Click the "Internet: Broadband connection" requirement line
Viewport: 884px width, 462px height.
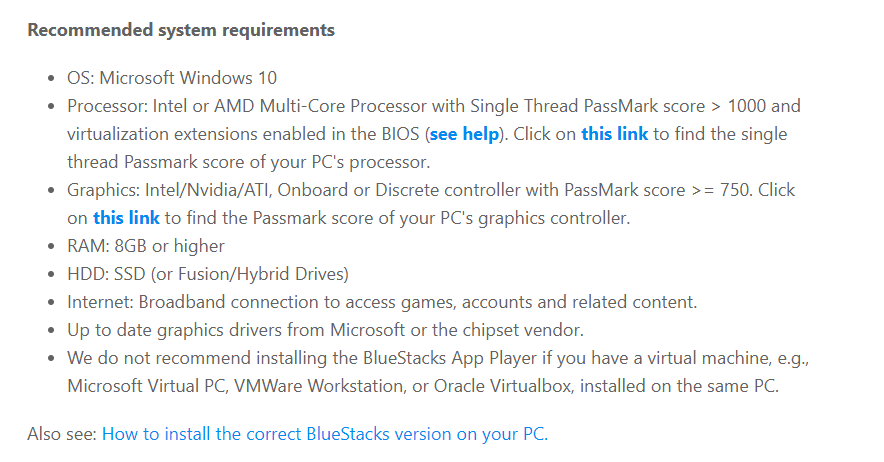382,302
